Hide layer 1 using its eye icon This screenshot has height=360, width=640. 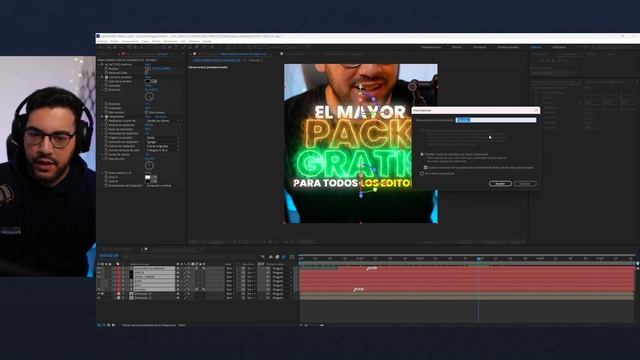[x=99, y=269]
